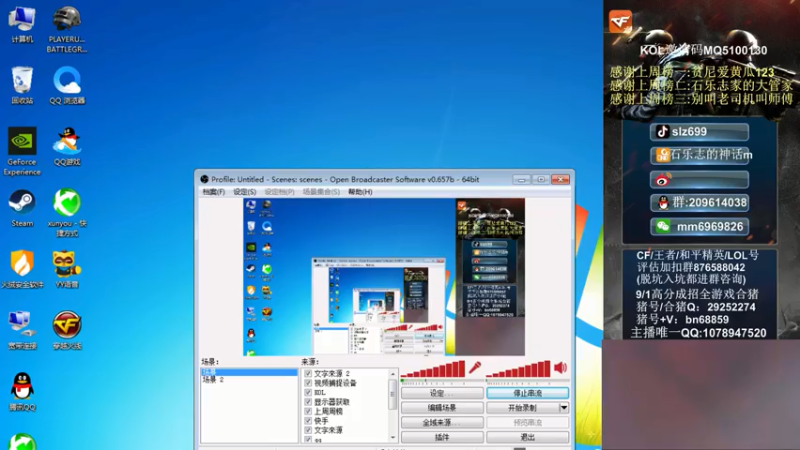Viewport: 800px width, 450px height.
Task: Click the 编辑场景 button
Action: click(442, 408)
